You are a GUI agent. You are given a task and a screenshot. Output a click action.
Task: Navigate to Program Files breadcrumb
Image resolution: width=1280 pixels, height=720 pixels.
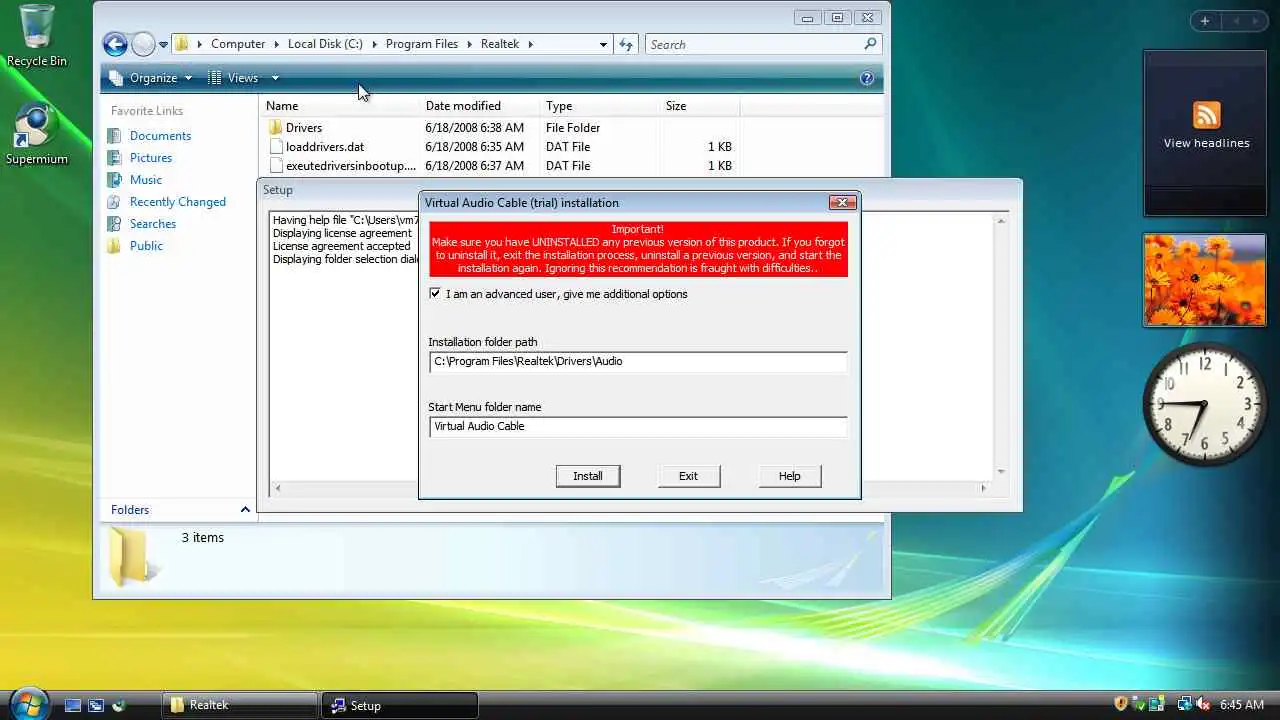(x=422, y=44)
